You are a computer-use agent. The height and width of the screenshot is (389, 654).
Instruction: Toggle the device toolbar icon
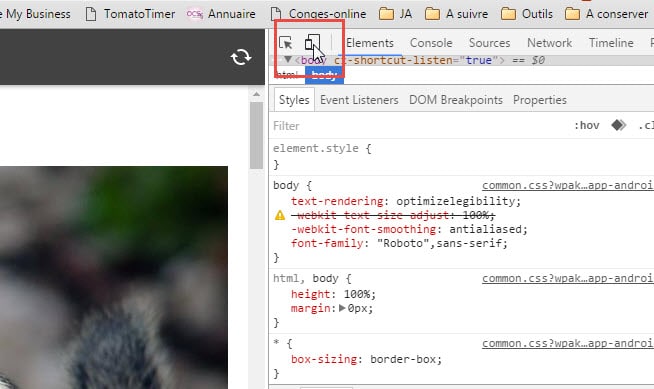tap(312, 43)
